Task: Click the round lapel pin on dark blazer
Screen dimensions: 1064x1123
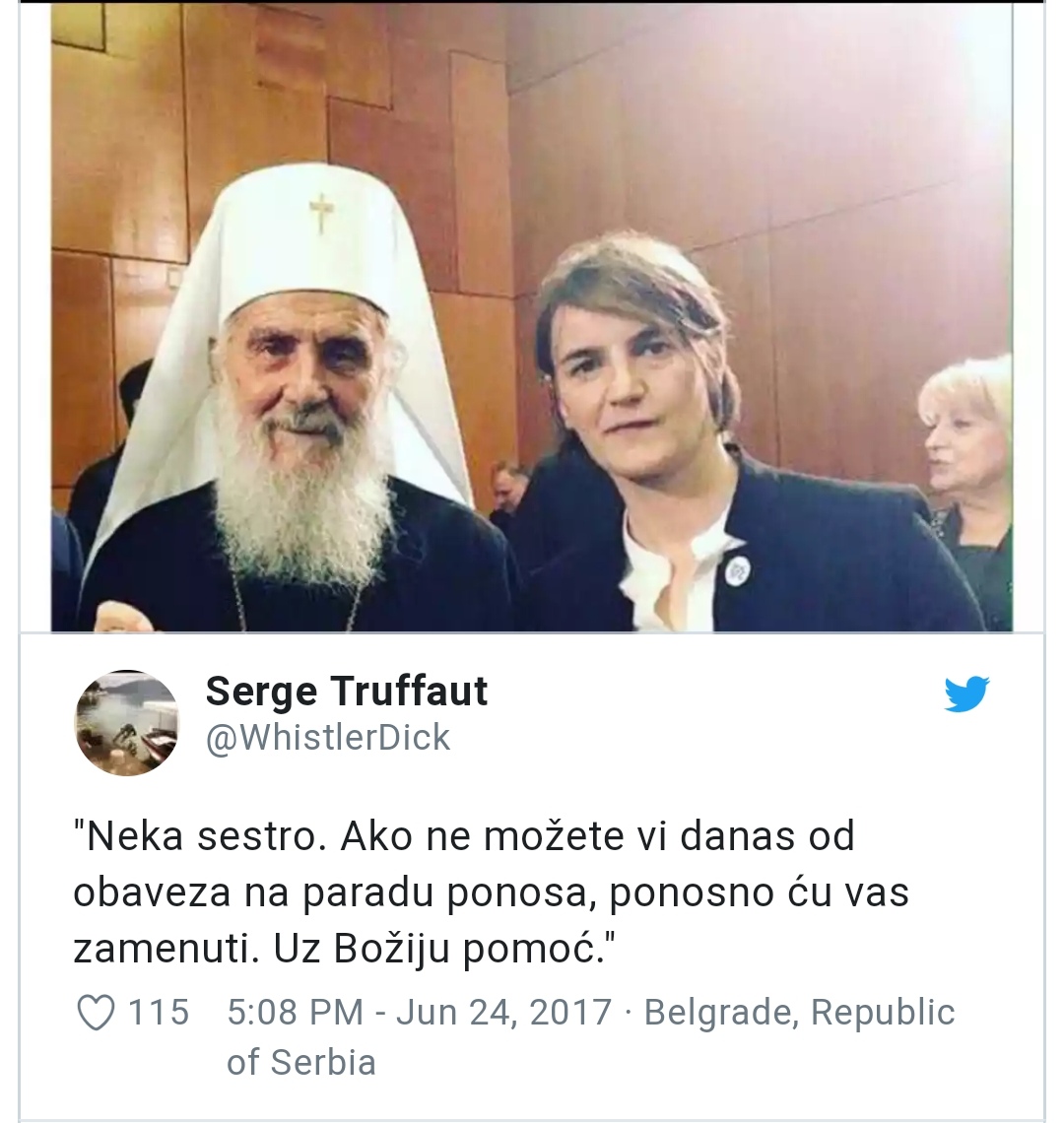Action: pyautogui.click(x=736, y=570)
